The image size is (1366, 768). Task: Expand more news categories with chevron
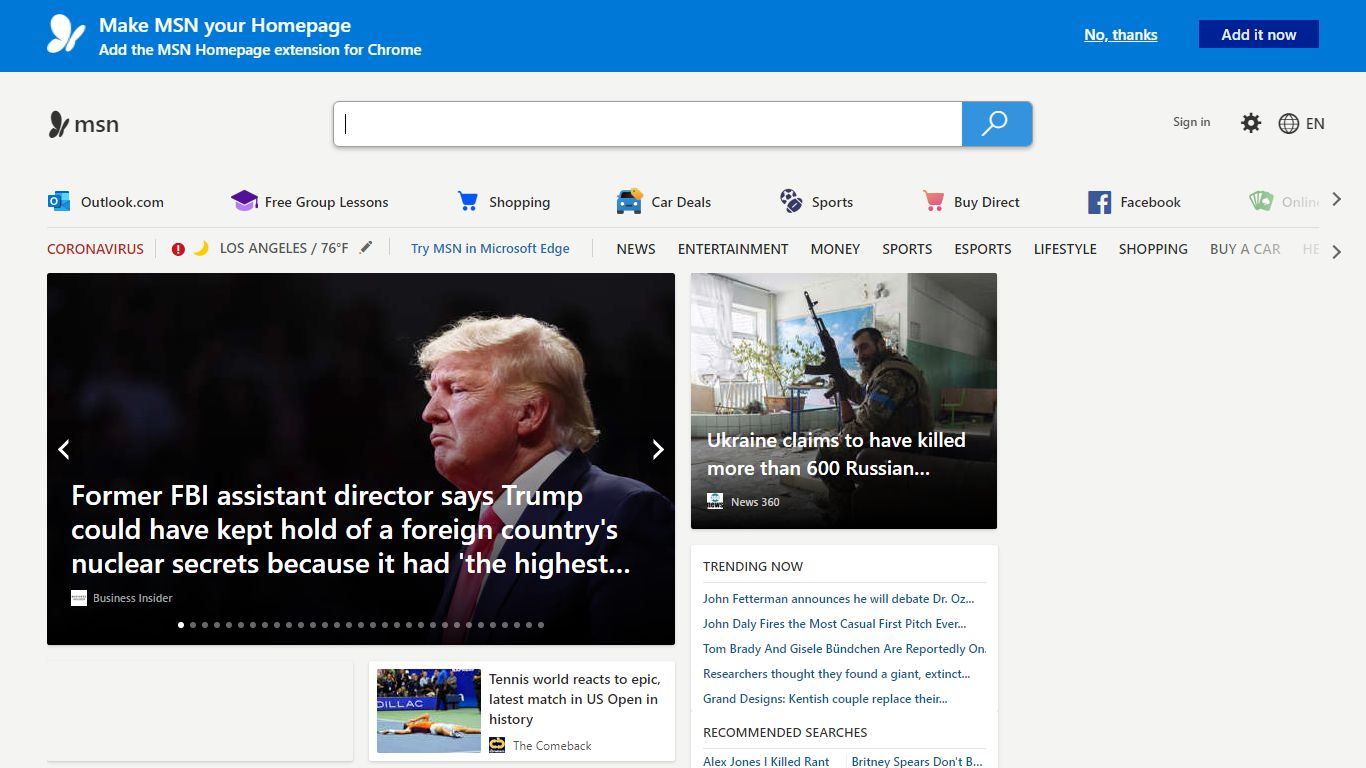coord(1337,252)
